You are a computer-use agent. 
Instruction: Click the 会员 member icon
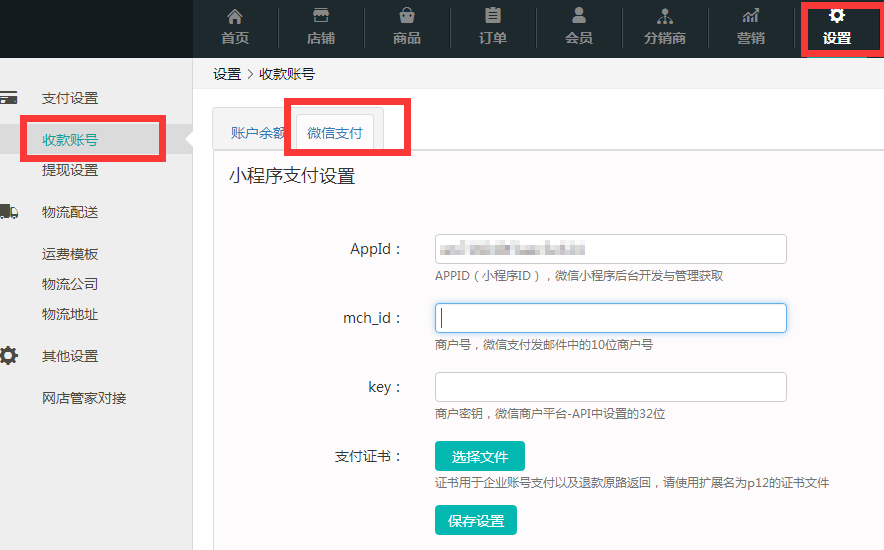pos(579,17)
